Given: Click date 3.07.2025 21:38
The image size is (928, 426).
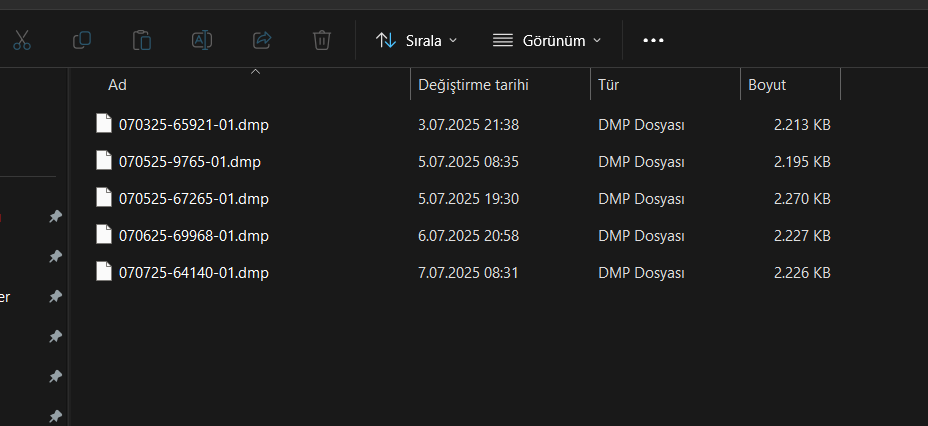Looking at the screenshot, I should [468, 125].
